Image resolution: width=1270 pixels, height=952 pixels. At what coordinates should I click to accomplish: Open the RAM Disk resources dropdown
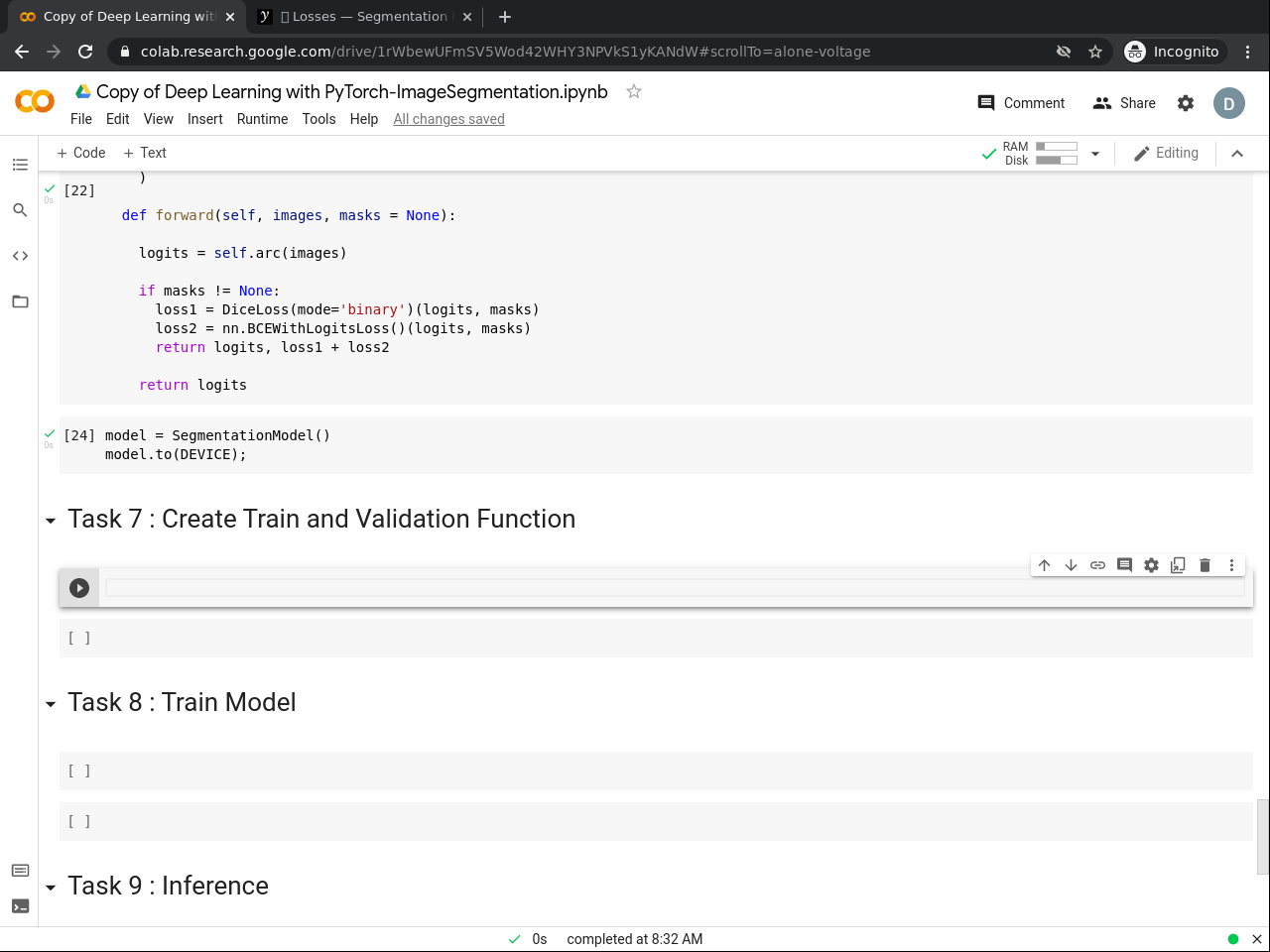pyautogui.click(x=1095, y=154)
